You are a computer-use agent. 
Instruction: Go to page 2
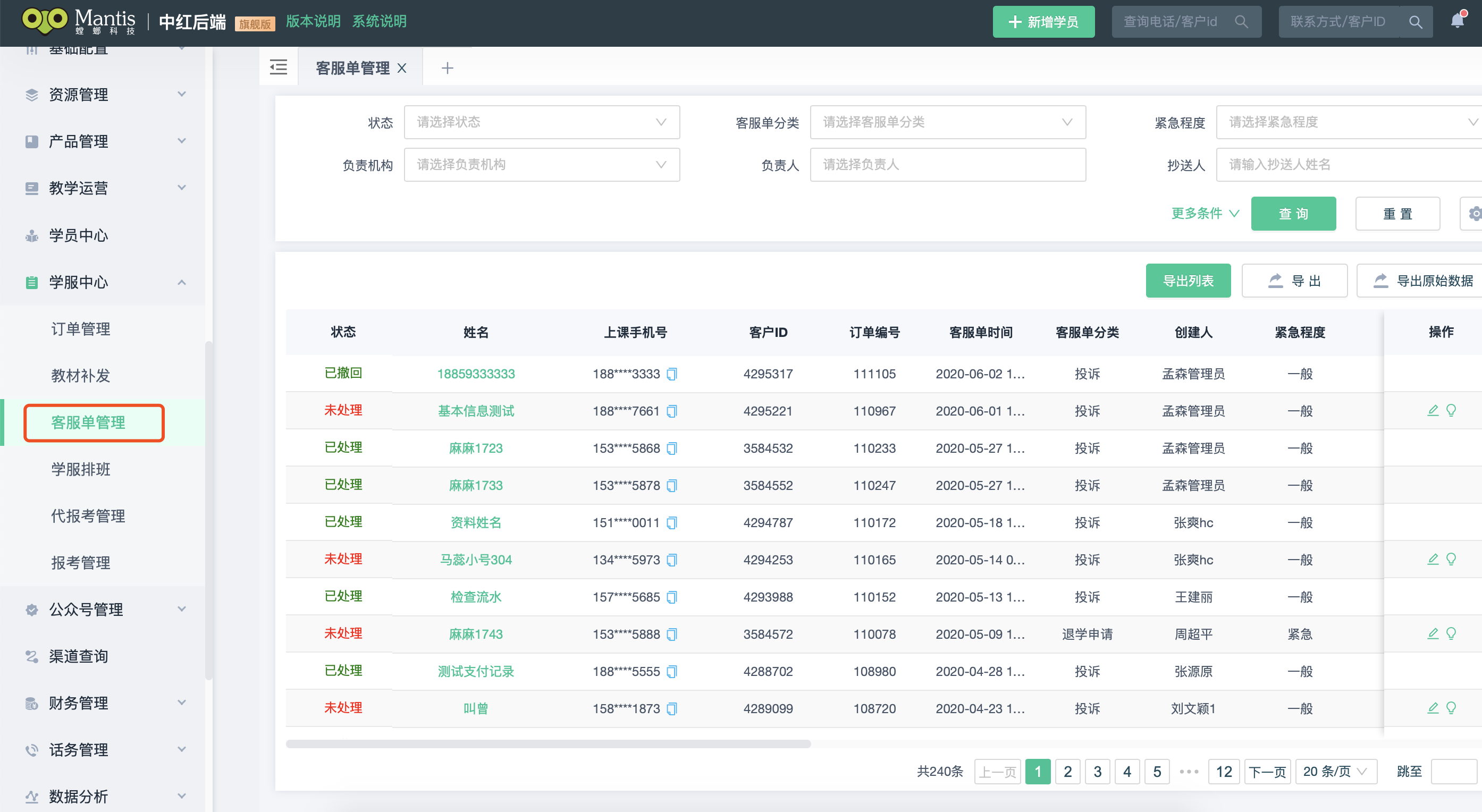[1067, 771]
